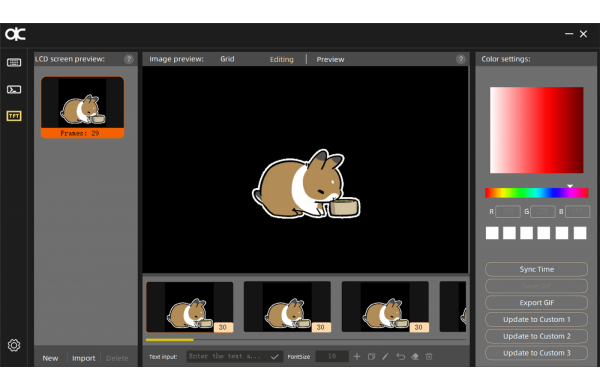The width and height of the screenshot is (600, 390).
Task: Click Import in LCD panel
Action: (x=83, y=358)
